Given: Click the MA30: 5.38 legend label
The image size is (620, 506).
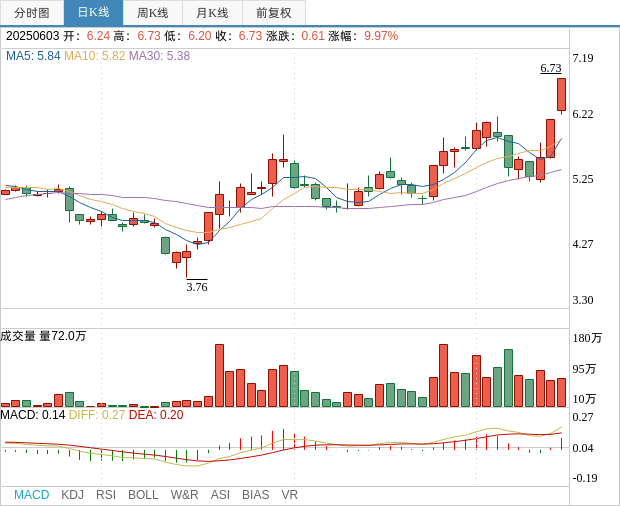Looking at the screenshot, I should tap(159, 56).
